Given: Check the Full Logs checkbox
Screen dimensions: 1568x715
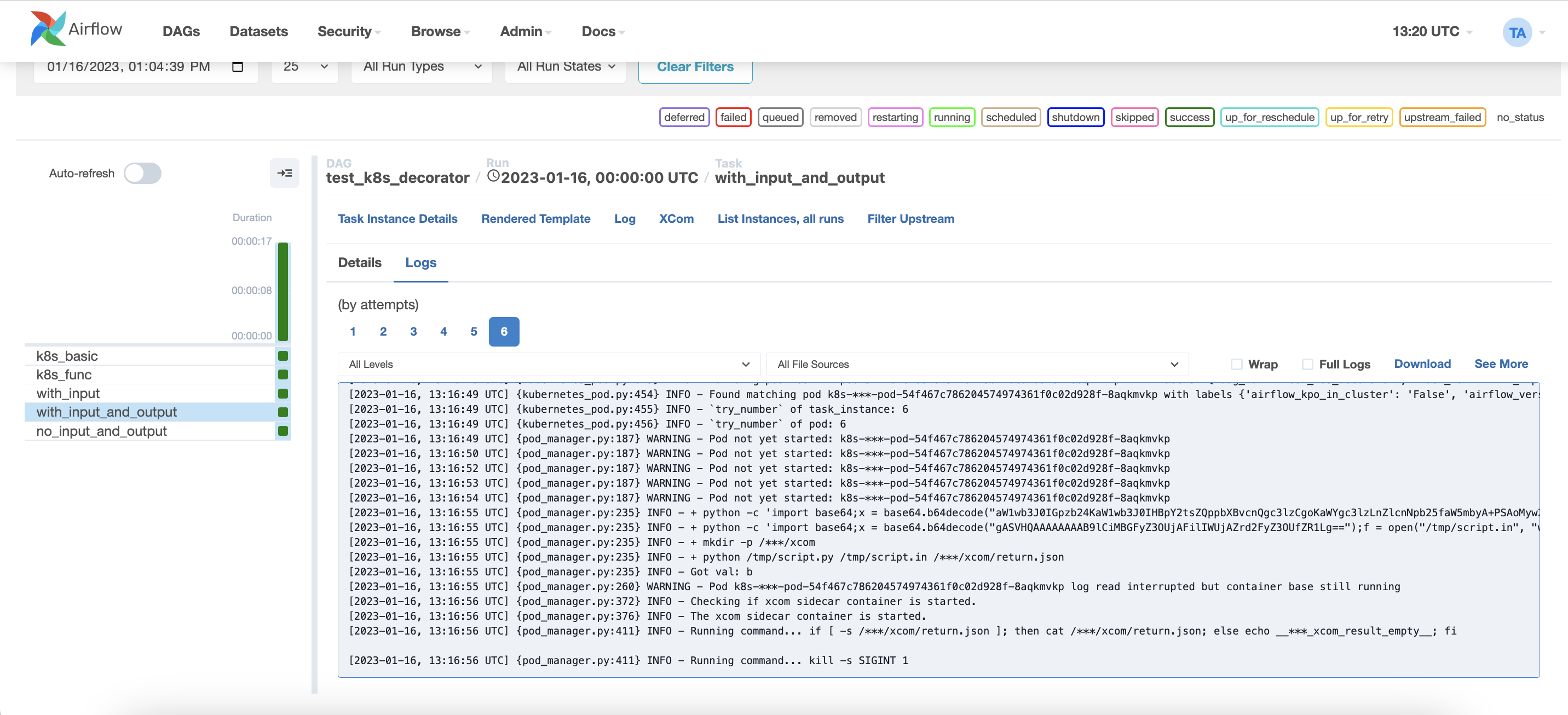Looking at the screenshot, I should [1307, 365].
